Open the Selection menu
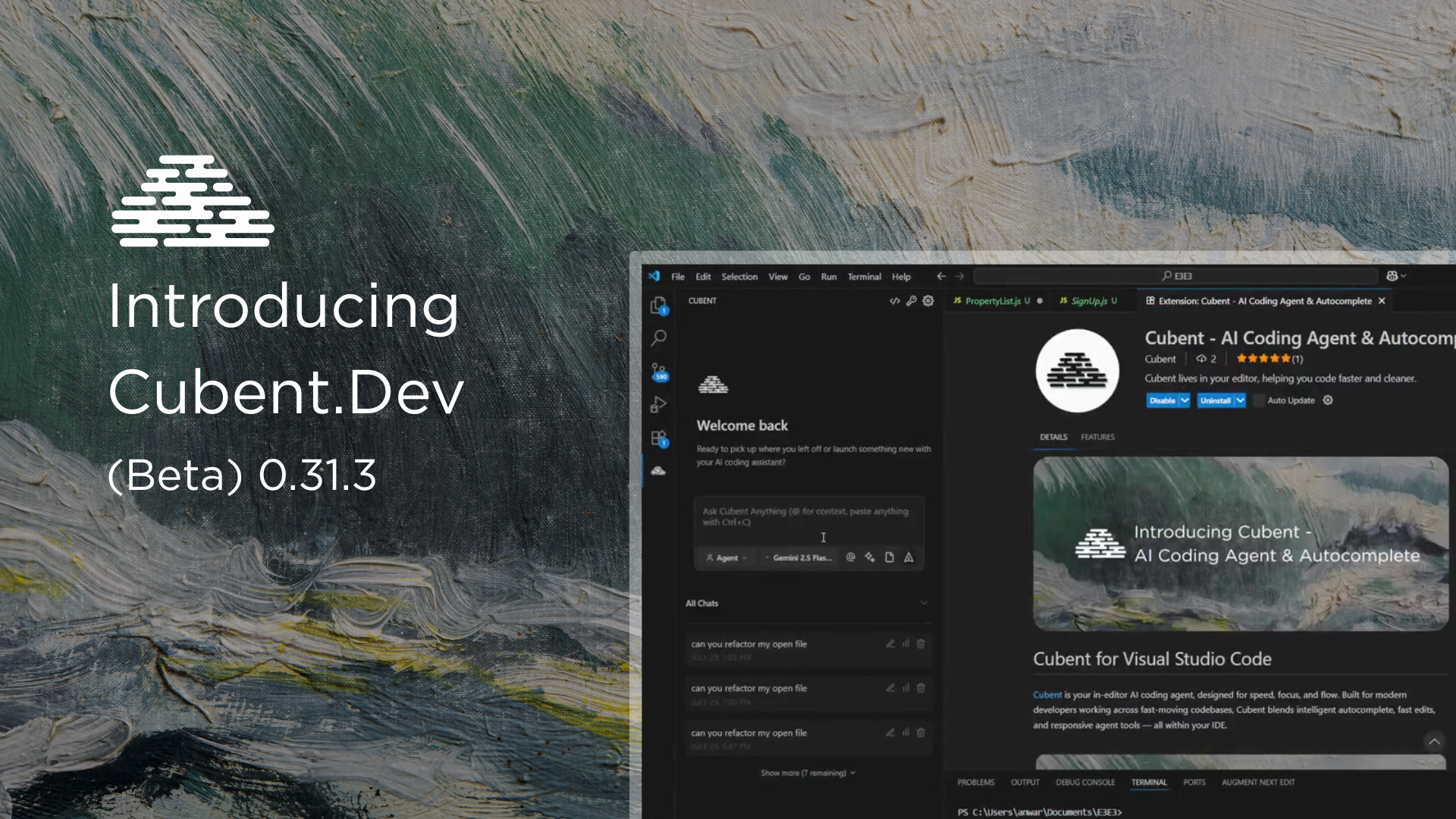The height and width of the screenshot is (819, 1456). pyautogui.click(x=739, y=277)
